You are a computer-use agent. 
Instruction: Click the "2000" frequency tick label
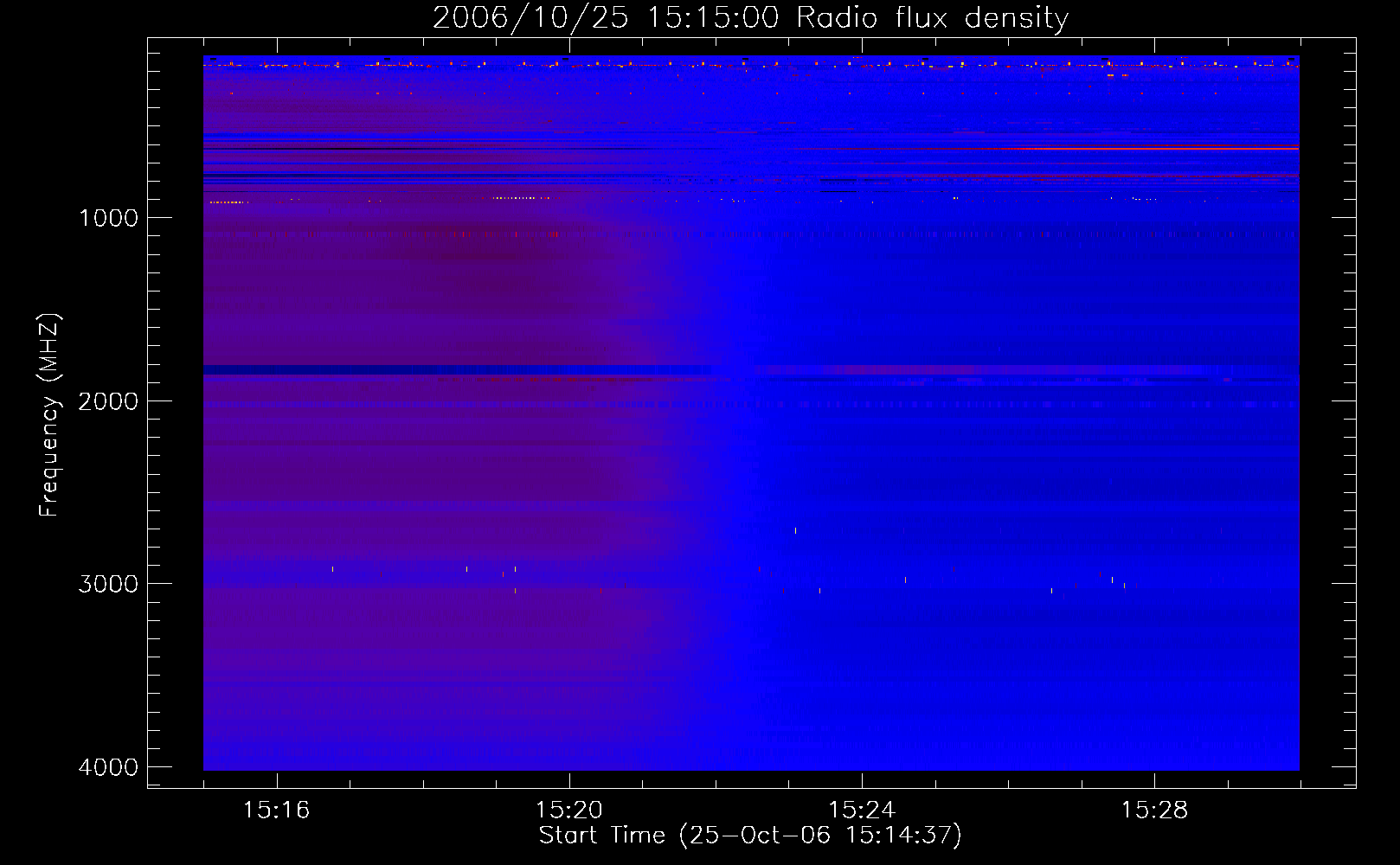(x=108, y=401)
